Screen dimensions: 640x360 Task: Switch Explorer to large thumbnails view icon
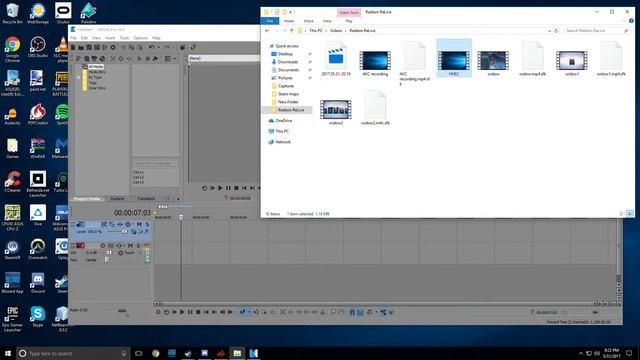tap(630, 213)
